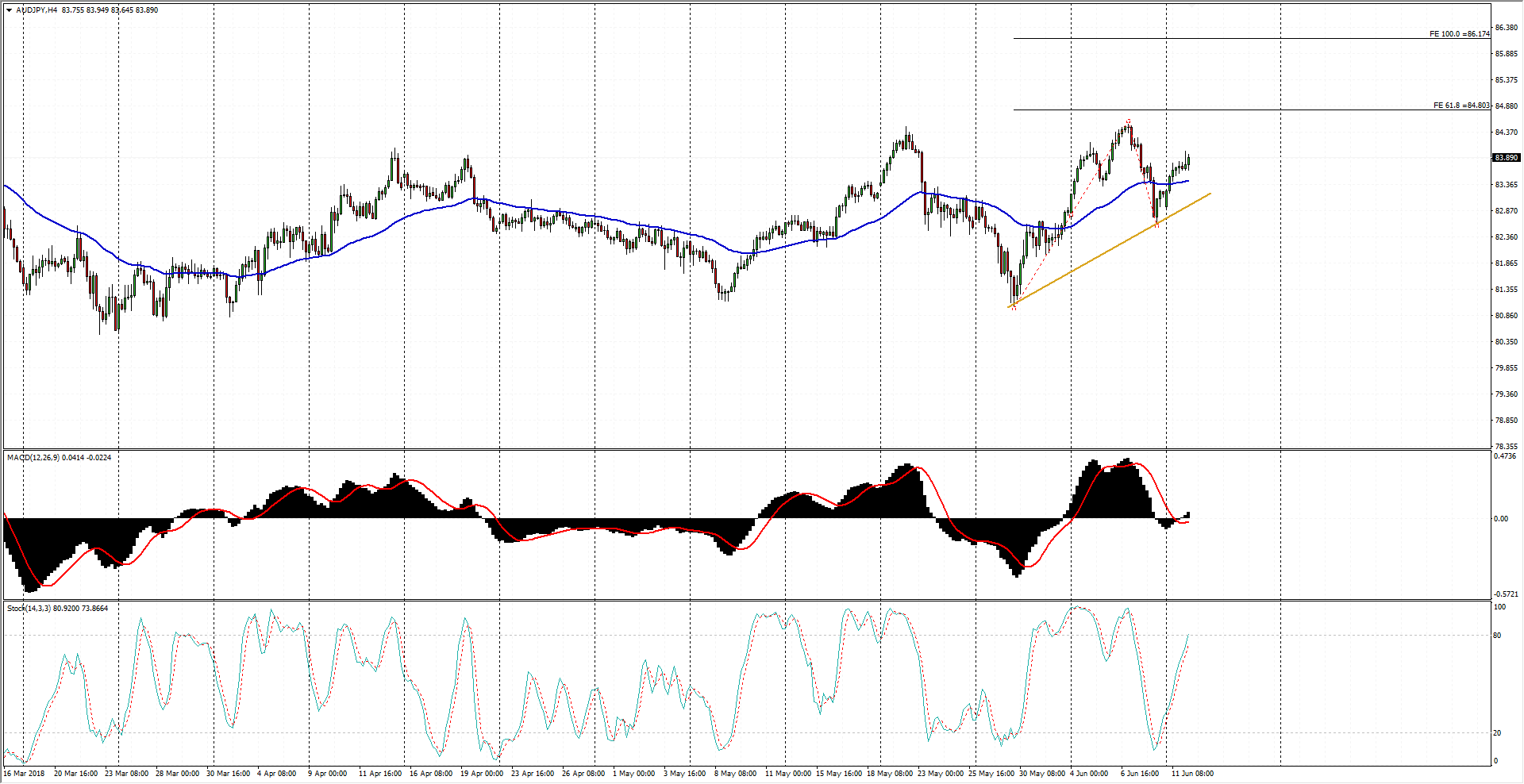Click the AUDJPY,H4 symbol title text
This screenshot has height=784, width=1524.
click(37, 10)
